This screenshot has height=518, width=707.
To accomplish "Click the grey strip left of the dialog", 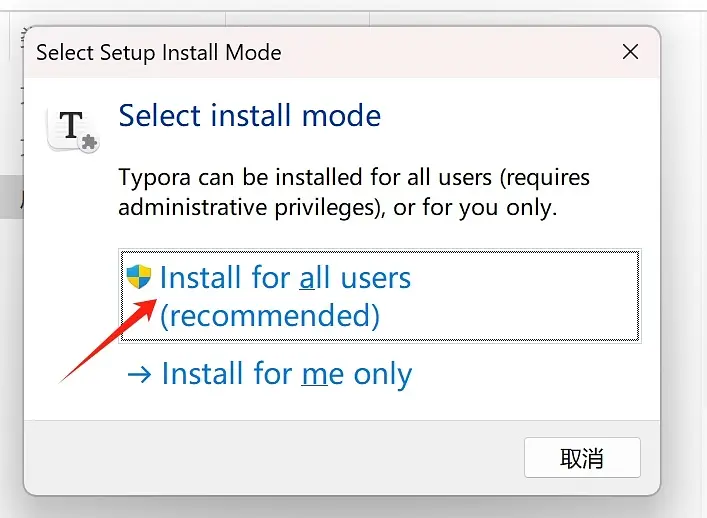I will click(x=10, y=197).
